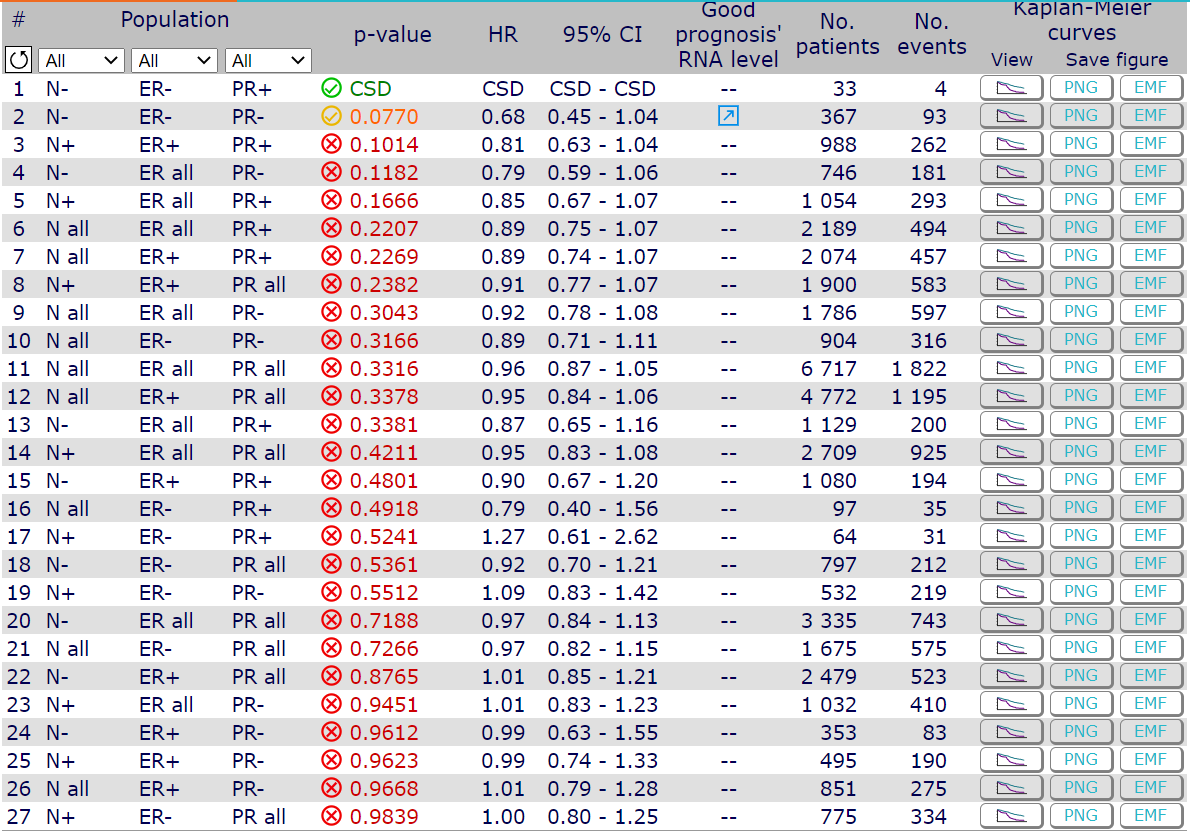Click the Population column header
This screenshot has width=1190, height=832.
pos(175,20)
